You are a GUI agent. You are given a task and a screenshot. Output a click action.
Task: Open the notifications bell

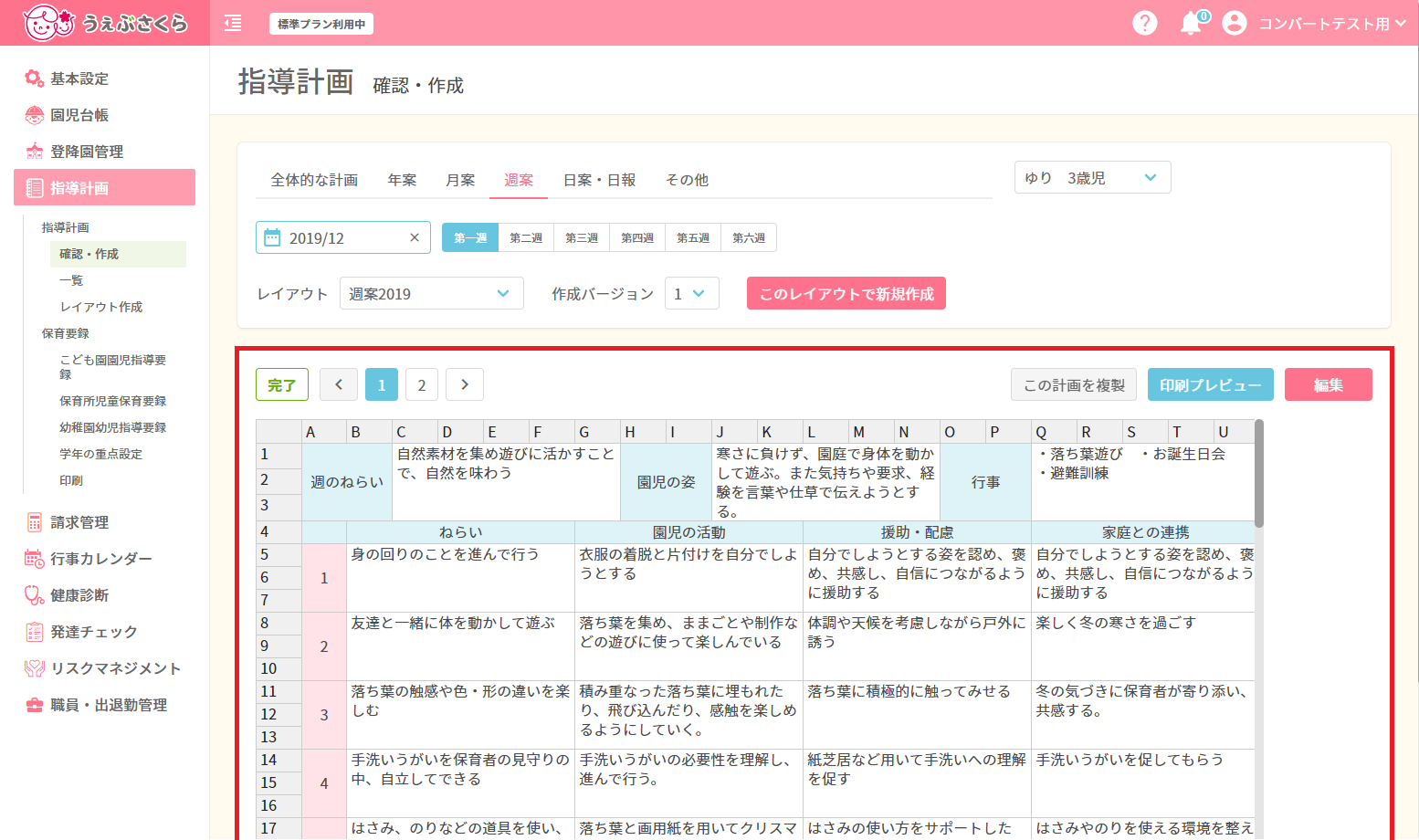click(1191, 24)
